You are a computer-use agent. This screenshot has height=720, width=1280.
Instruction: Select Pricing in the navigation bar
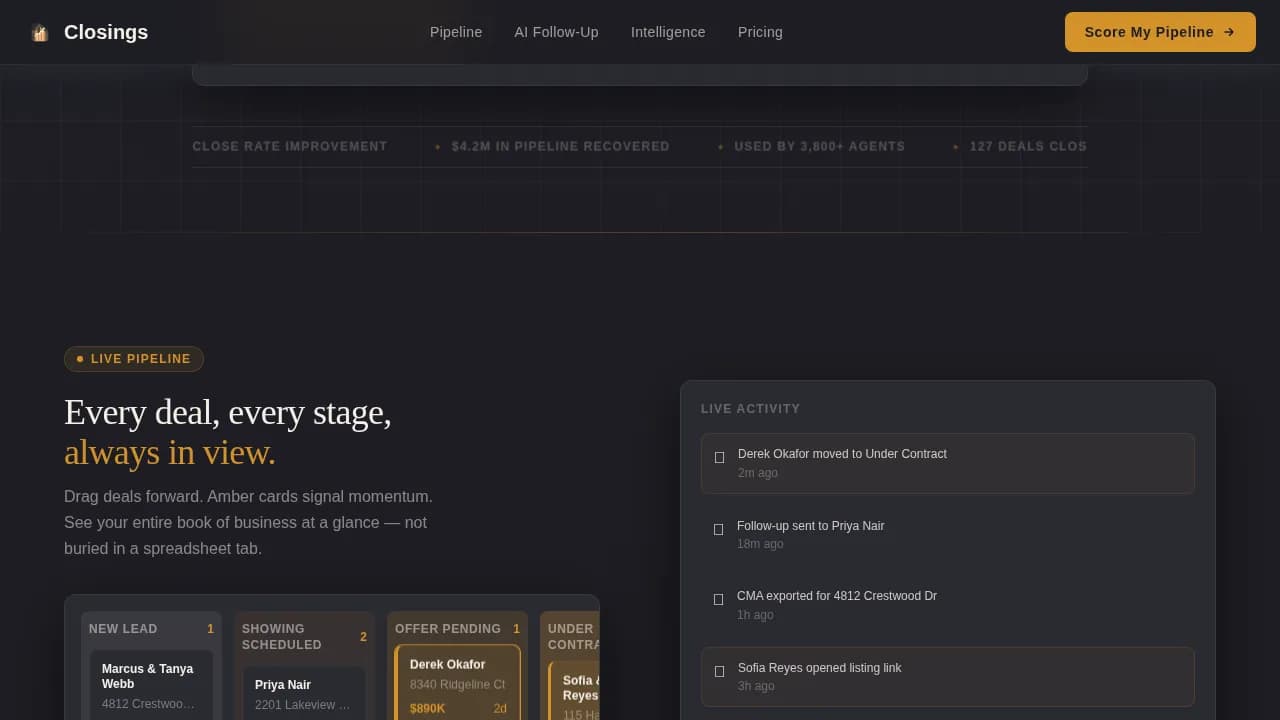pos(760,32)
